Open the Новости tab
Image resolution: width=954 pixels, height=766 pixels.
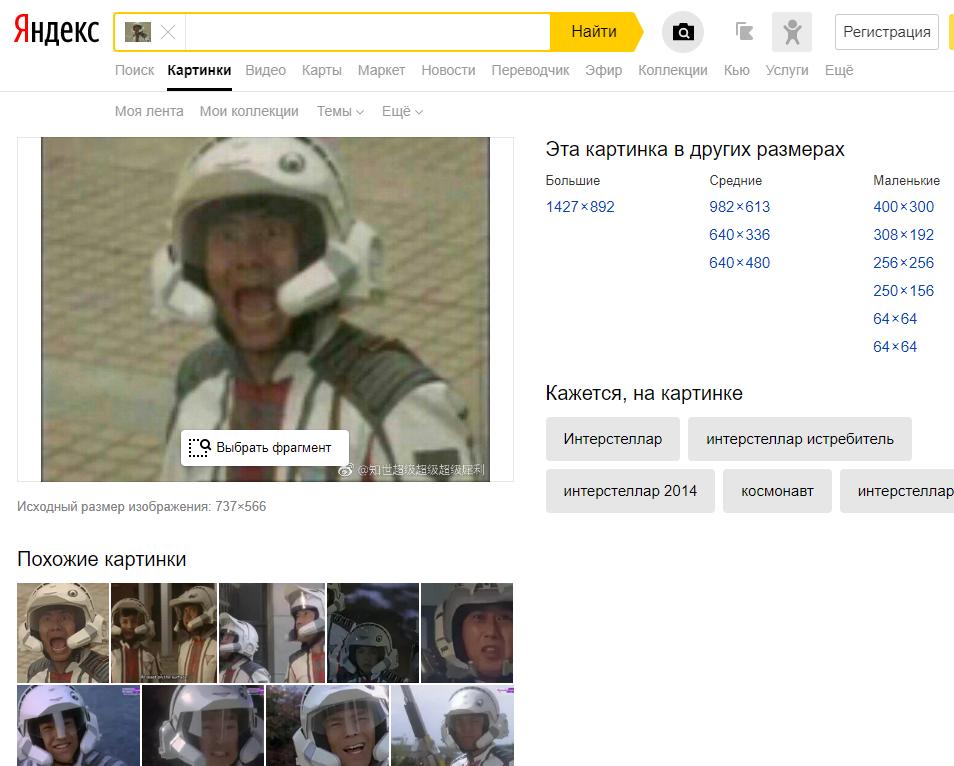[x=448, y=71]
